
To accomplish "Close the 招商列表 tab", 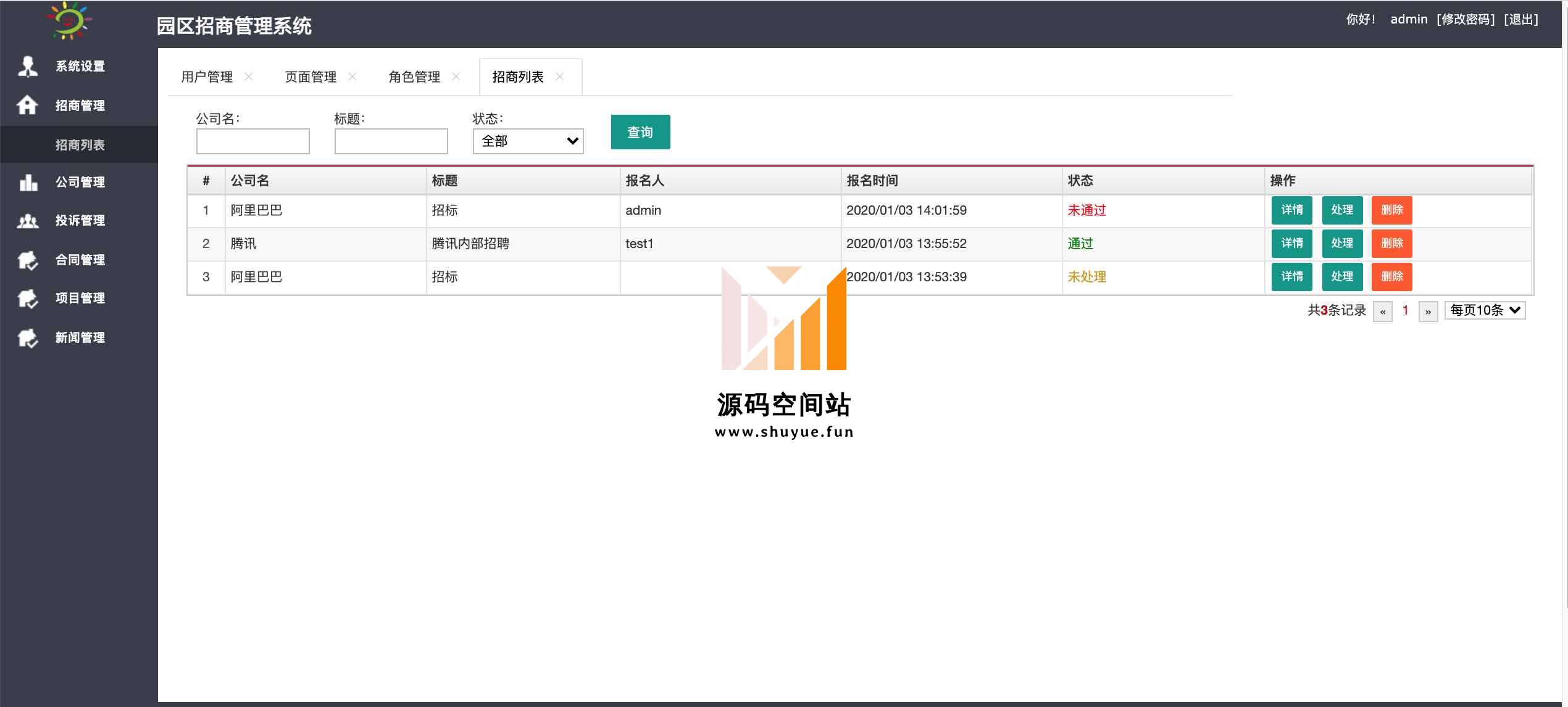I will 559,76.
